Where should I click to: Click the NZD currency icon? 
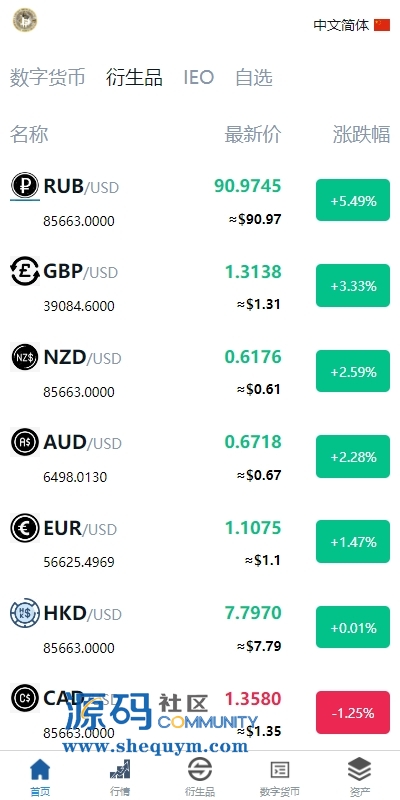(24, 357)
